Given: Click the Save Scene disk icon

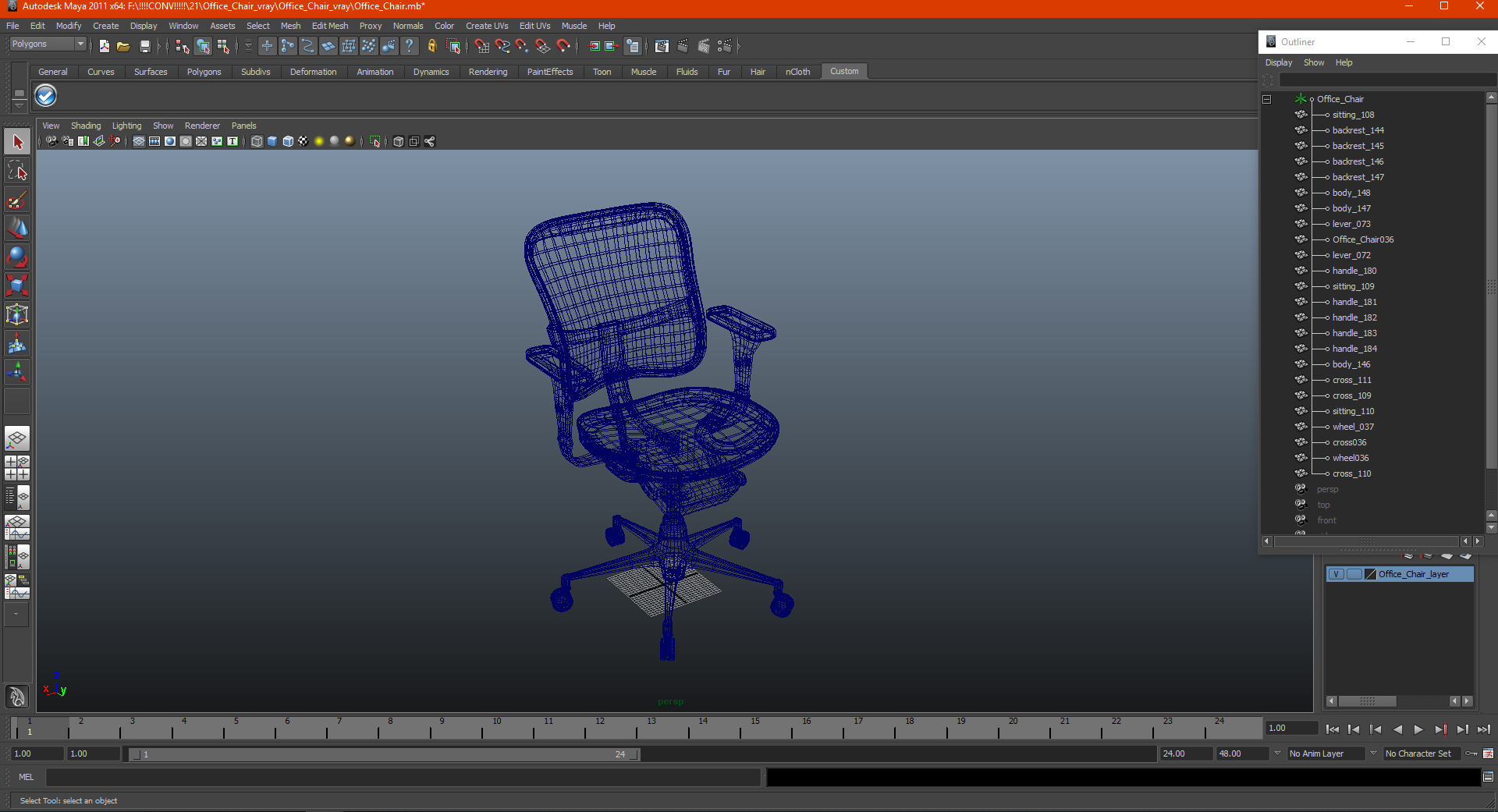Looking at the screenshot, I should click(x=144, y=47).
